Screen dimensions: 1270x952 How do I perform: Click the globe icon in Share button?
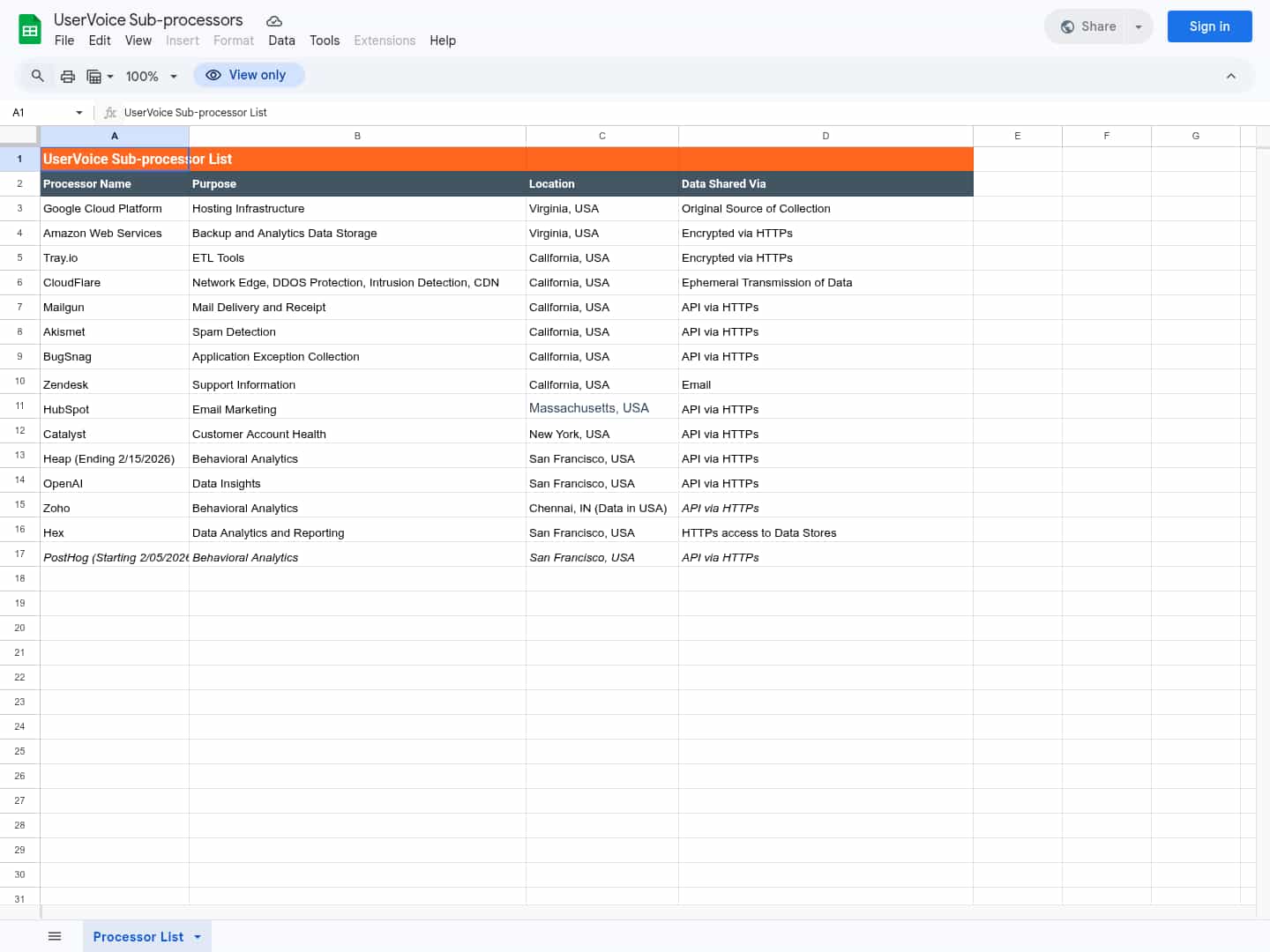(x=1067, y=26)
